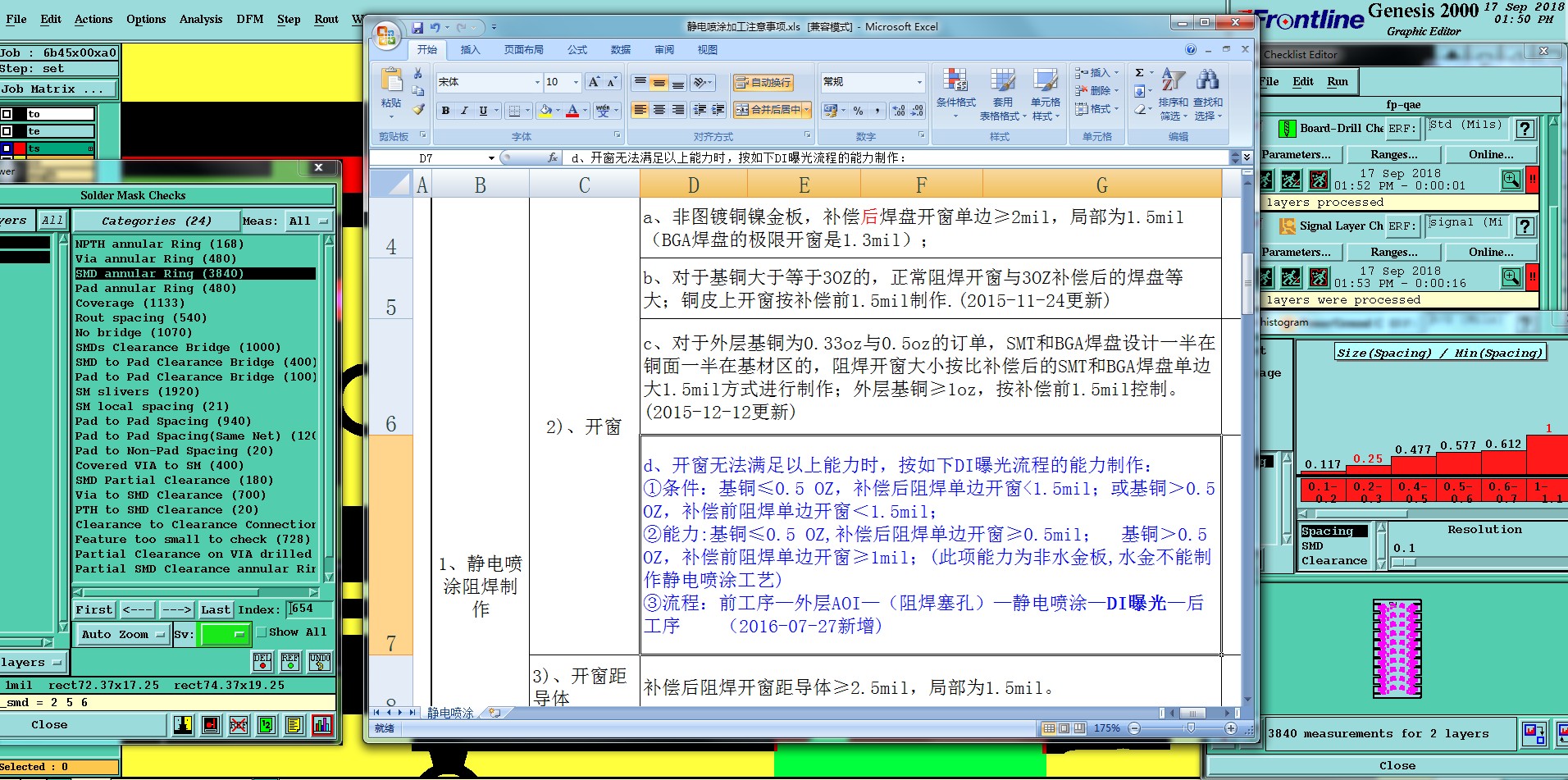Screen dimensions: 1568x780
Task: Open the Run menu in Checklist Editor
Action: [1338, 81]
